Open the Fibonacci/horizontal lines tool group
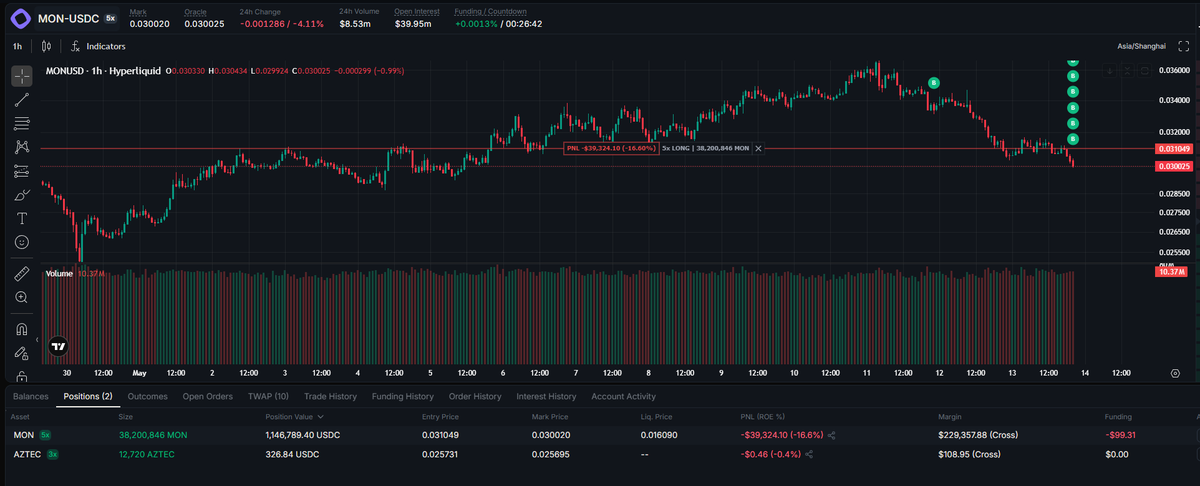 point(22,124)
